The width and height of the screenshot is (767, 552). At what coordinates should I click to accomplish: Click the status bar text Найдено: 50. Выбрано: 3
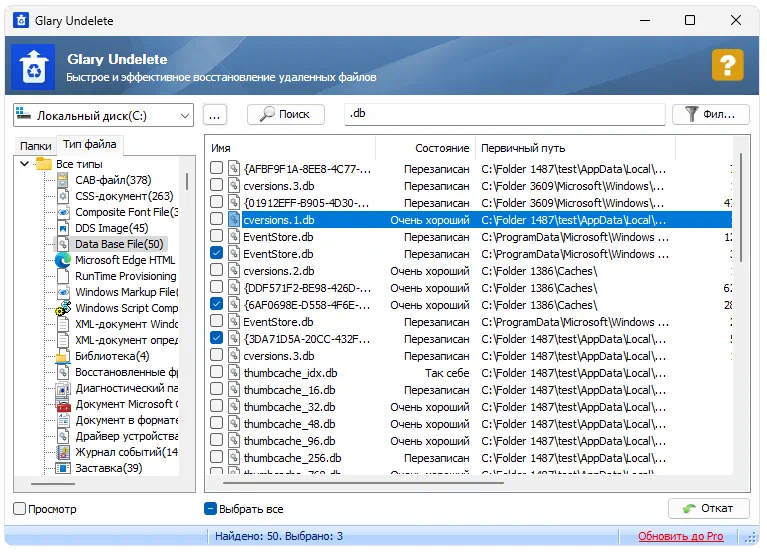(x=279, y=536)
